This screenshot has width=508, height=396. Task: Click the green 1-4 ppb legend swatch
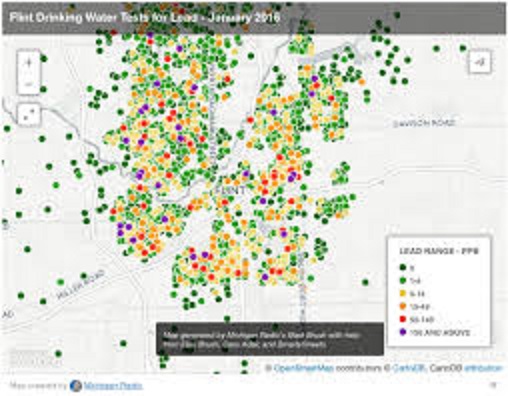click(x=403, y=280)
